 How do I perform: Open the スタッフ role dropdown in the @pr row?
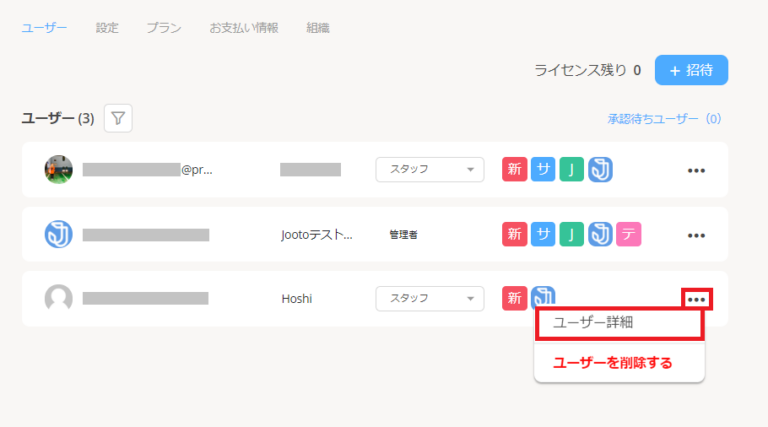click(x=430, y=169)
